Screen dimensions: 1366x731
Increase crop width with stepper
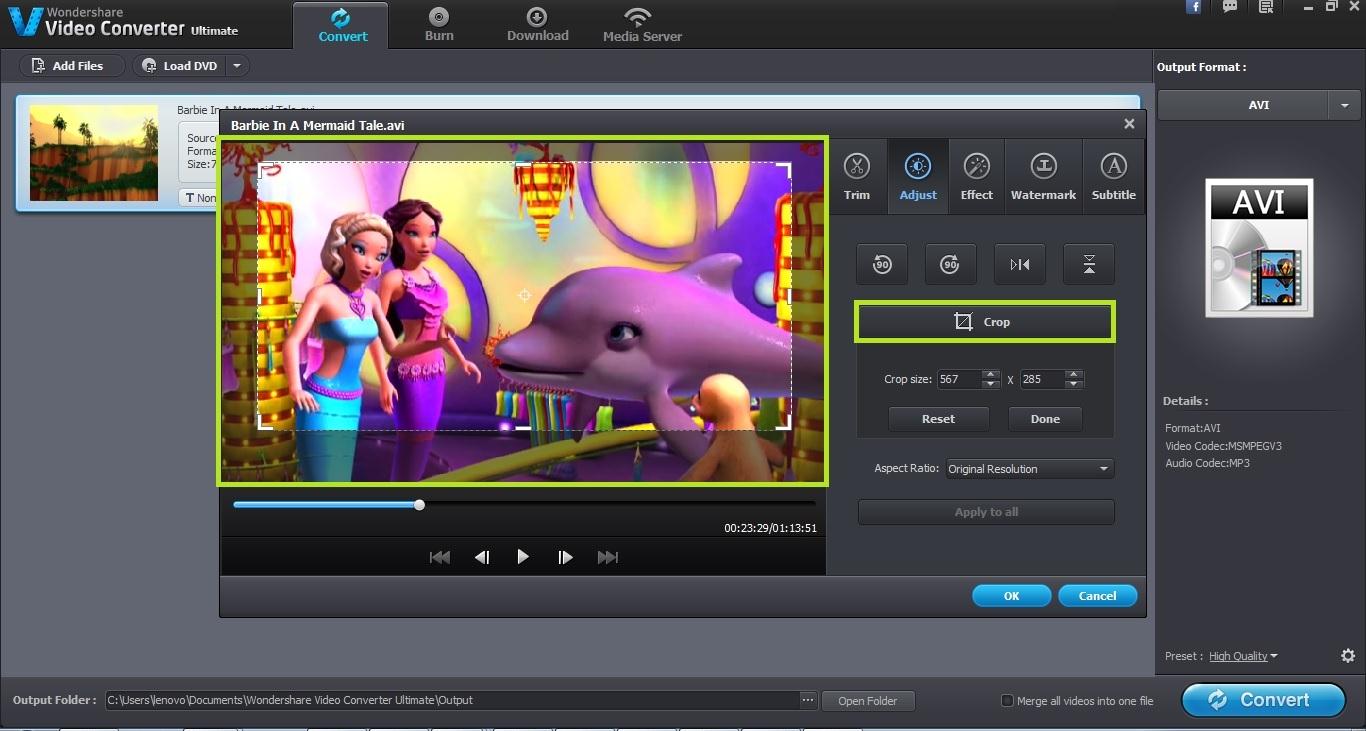click(x=991, y=375)
